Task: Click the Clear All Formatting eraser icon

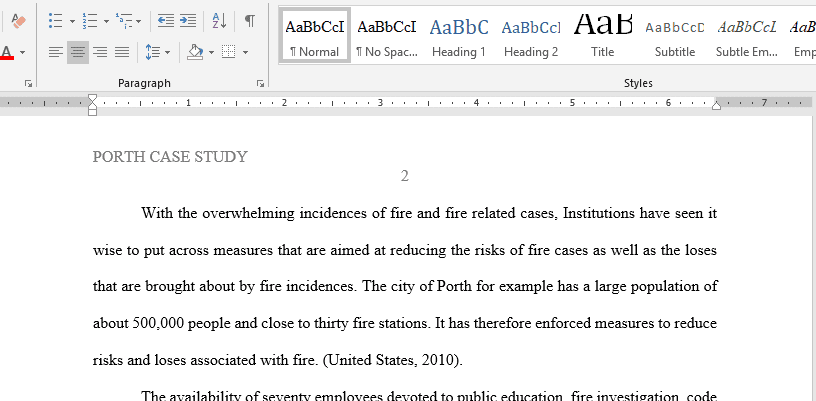Action: point(18,21)
